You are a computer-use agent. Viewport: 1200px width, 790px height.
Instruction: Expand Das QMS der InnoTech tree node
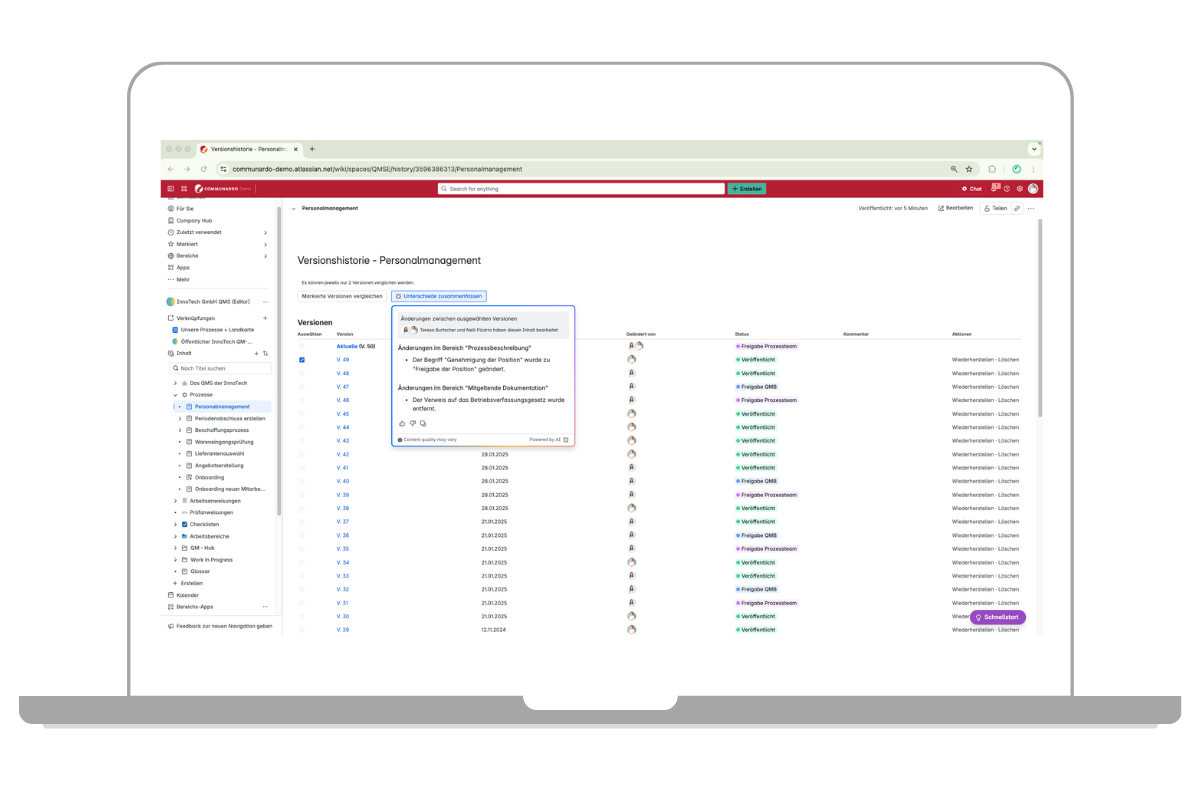coord(175,383)
